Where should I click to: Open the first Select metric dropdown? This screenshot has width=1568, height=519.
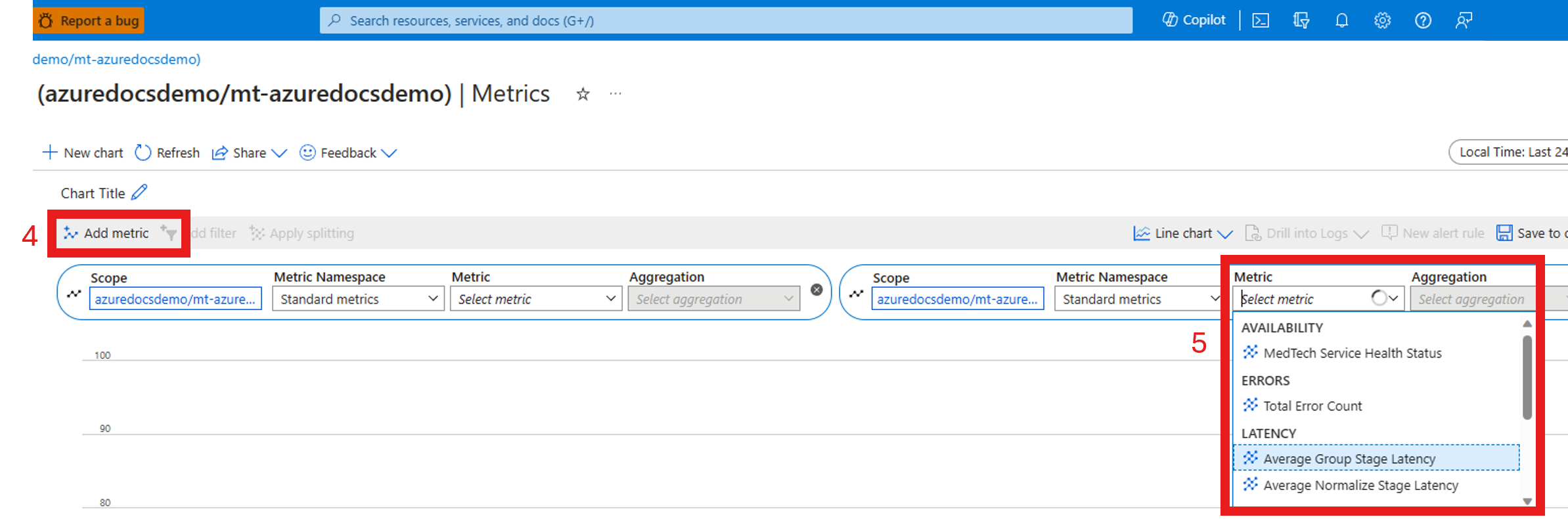pyautogui.click(x=536, y=299)
